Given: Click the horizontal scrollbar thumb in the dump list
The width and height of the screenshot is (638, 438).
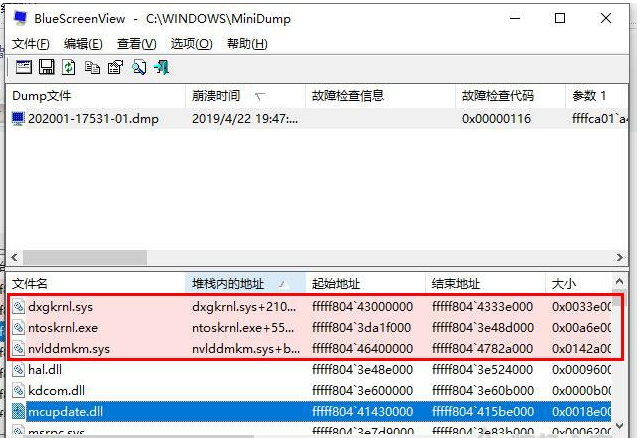Looking at the screenshot, I should point(85,257).
